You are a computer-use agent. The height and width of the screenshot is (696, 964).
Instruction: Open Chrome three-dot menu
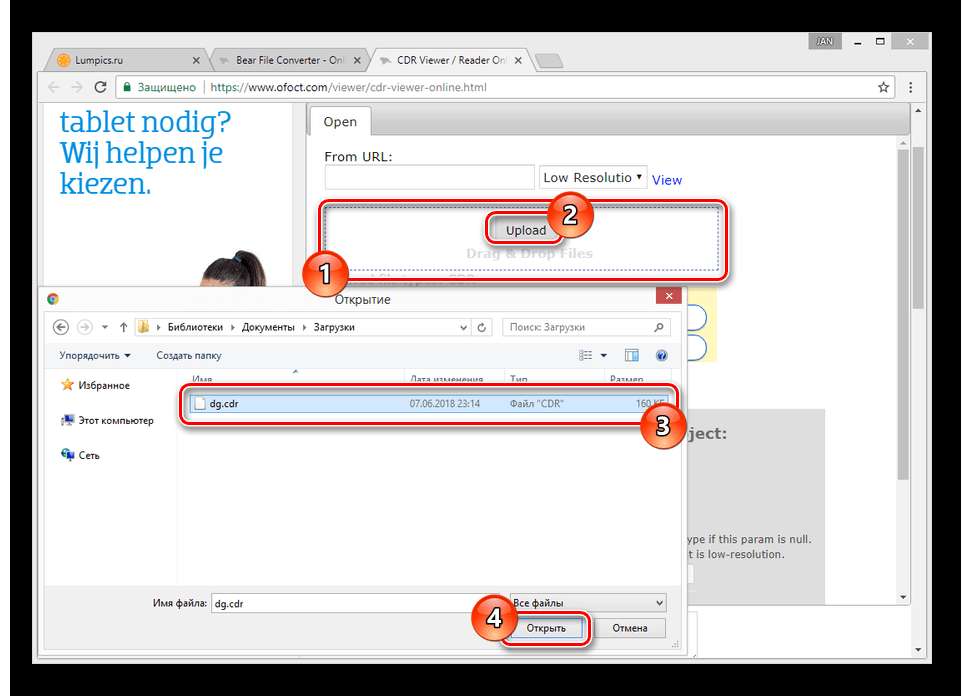coord(911,87)
